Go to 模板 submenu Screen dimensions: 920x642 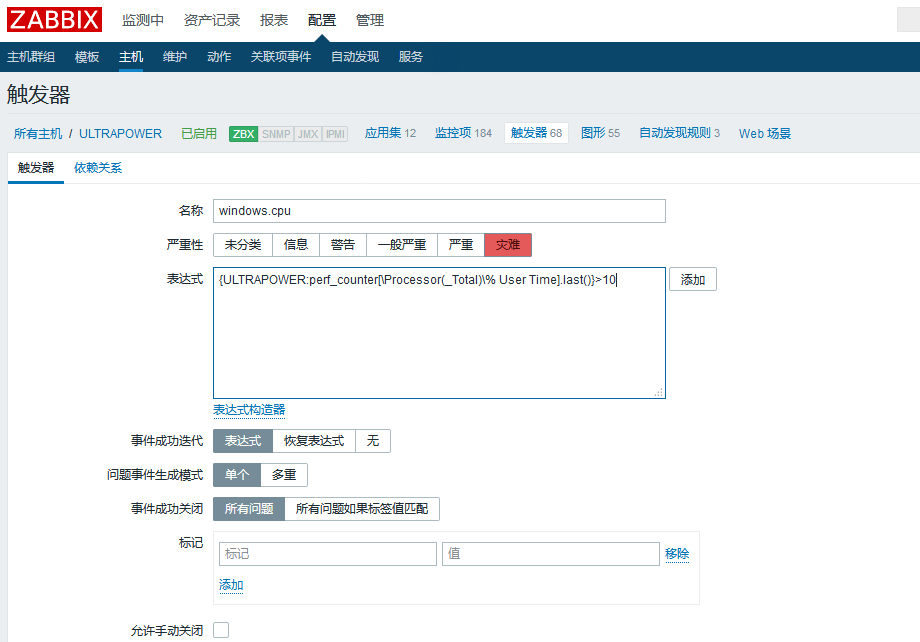(x=87, y=57)
